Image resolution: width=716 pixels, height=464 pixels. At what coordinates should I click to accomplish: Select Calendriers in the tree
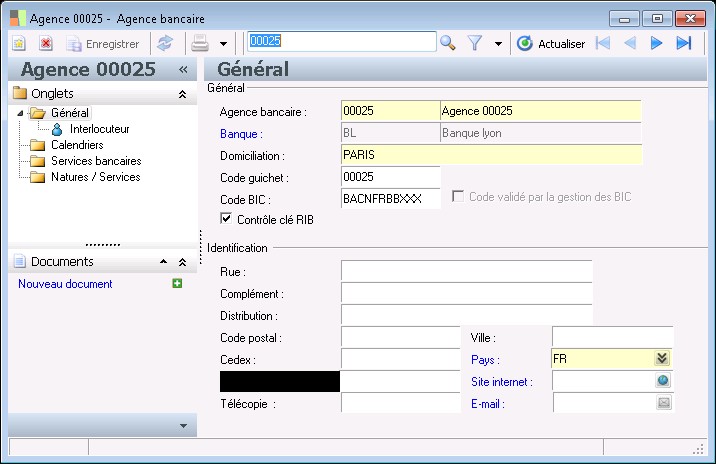pos(76,145)
